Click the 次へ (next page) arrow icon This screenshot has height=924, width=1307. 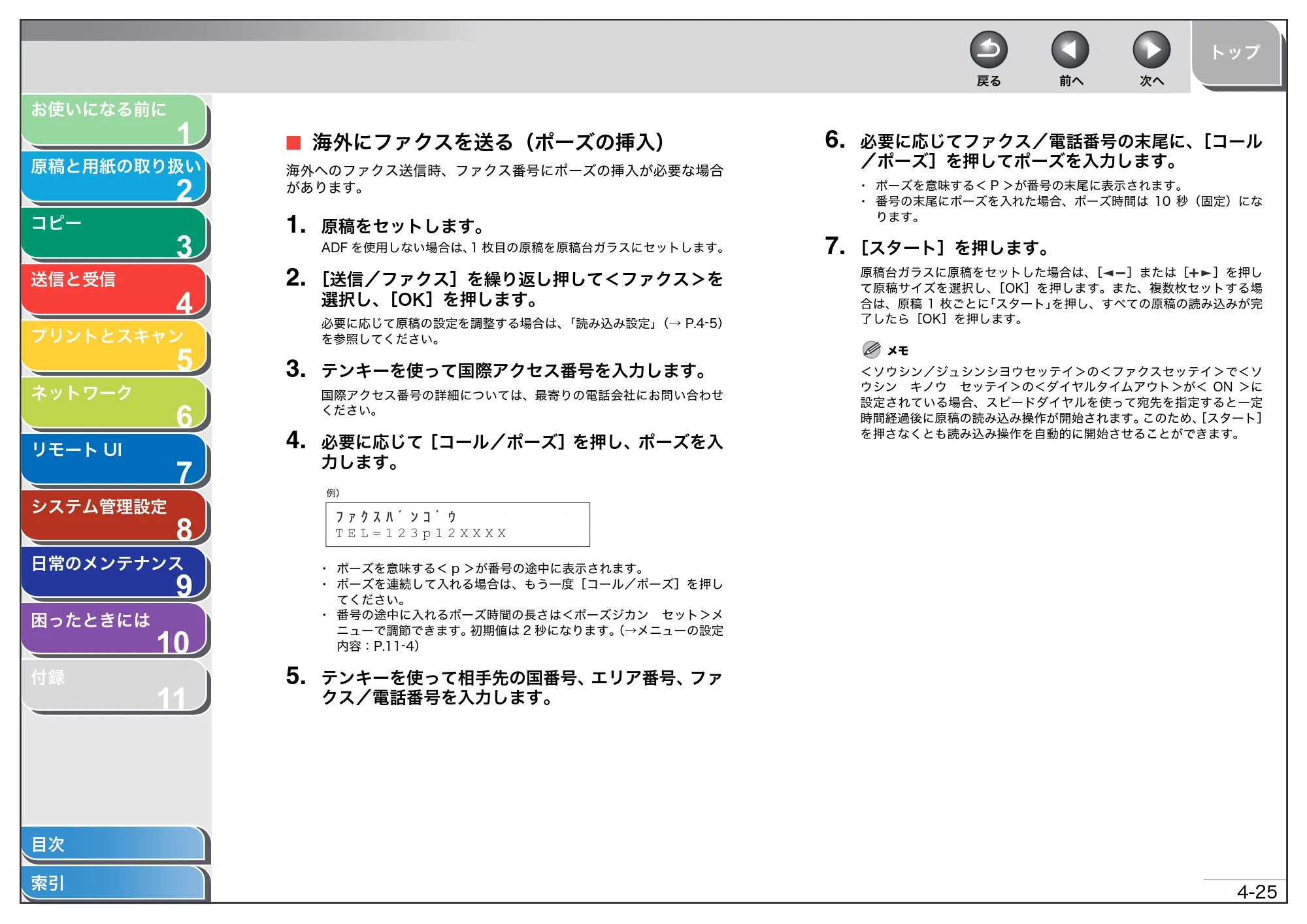click(x=1151, y=50)
